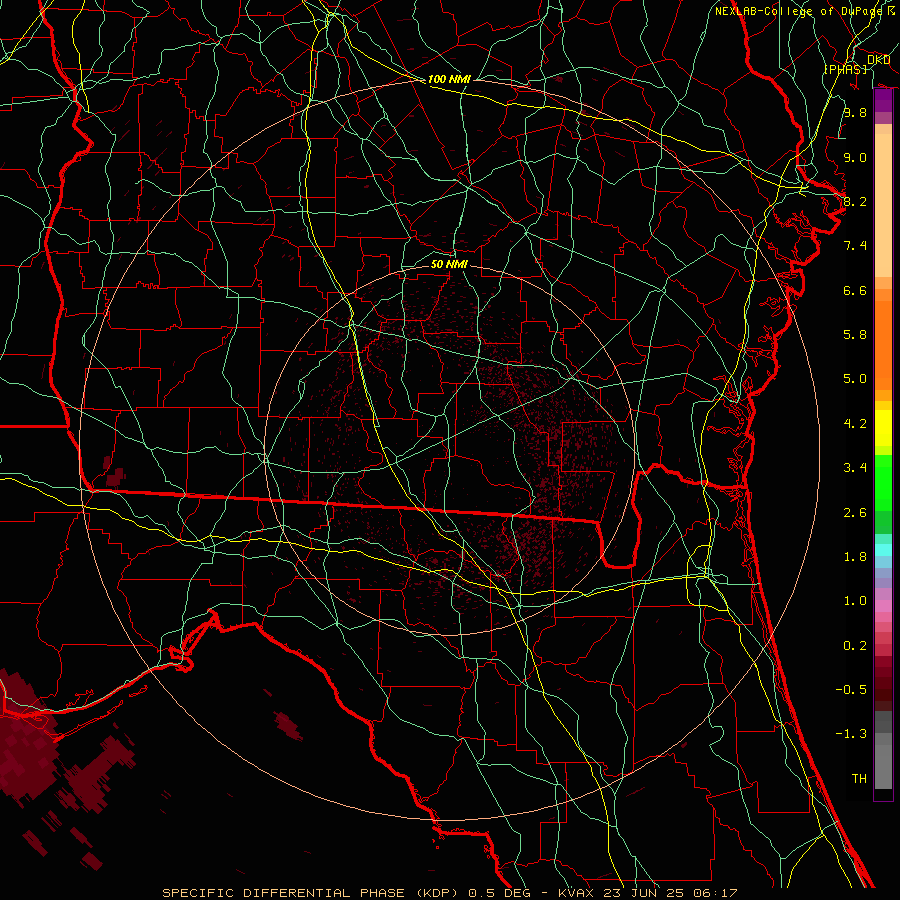Pick the bright orange segment of the color bar
The width and height of the screenshot is (900, 900).
point(883,345)
